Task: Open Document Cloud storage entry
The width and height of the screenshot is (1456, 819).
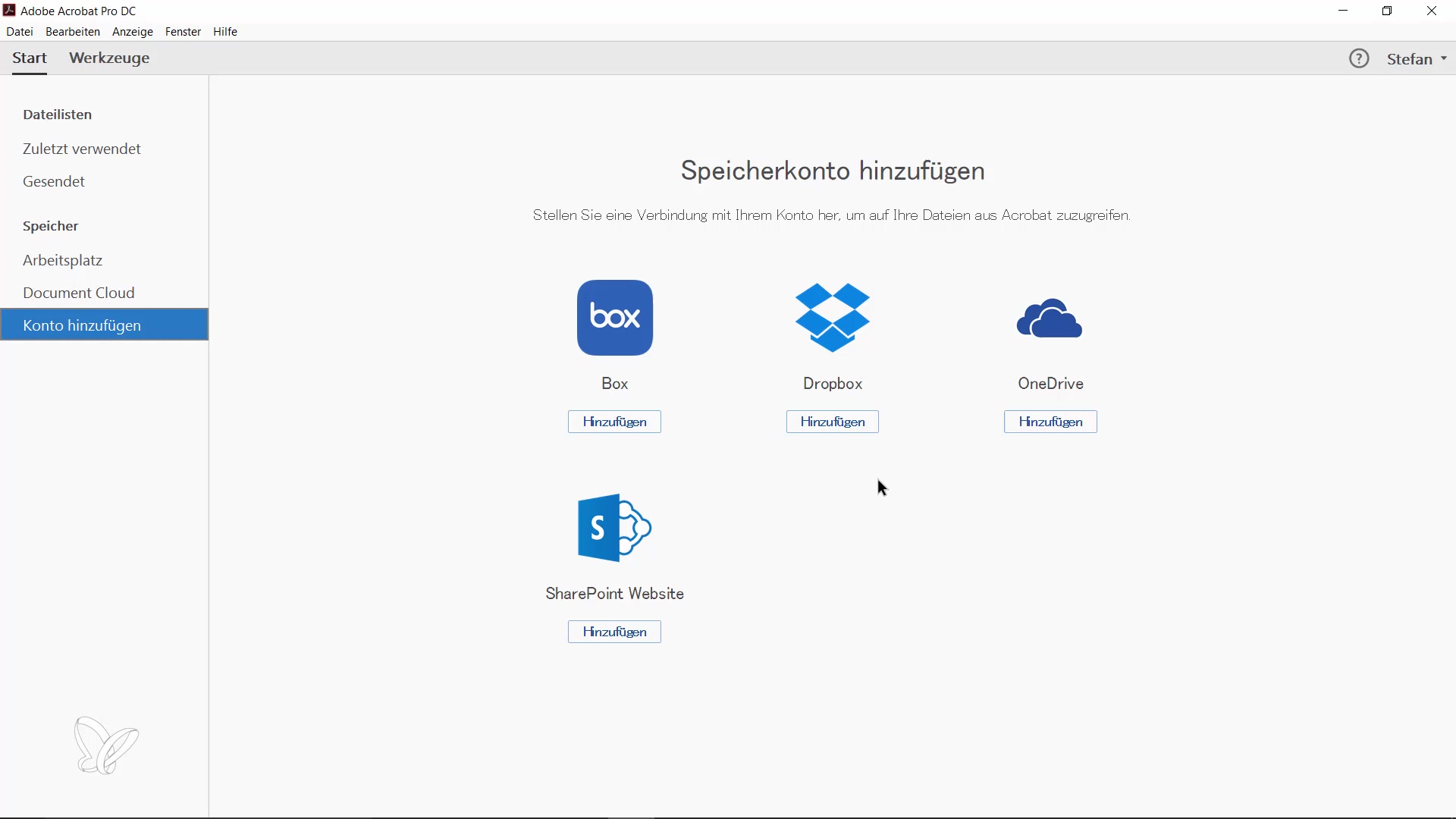Action: point(79,293)
